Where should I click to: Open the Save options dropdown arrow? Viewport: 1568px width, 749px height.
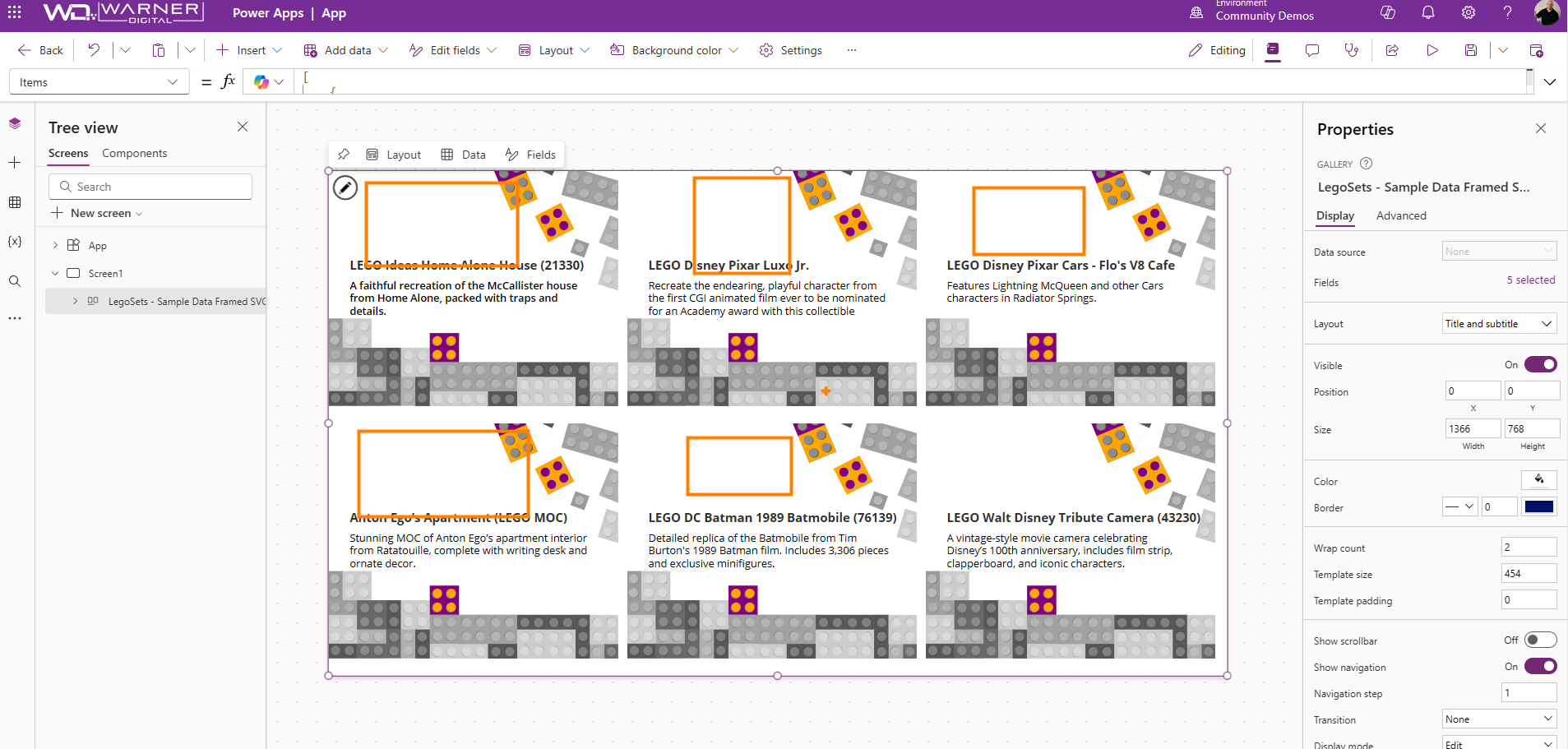pos(1503,50)
